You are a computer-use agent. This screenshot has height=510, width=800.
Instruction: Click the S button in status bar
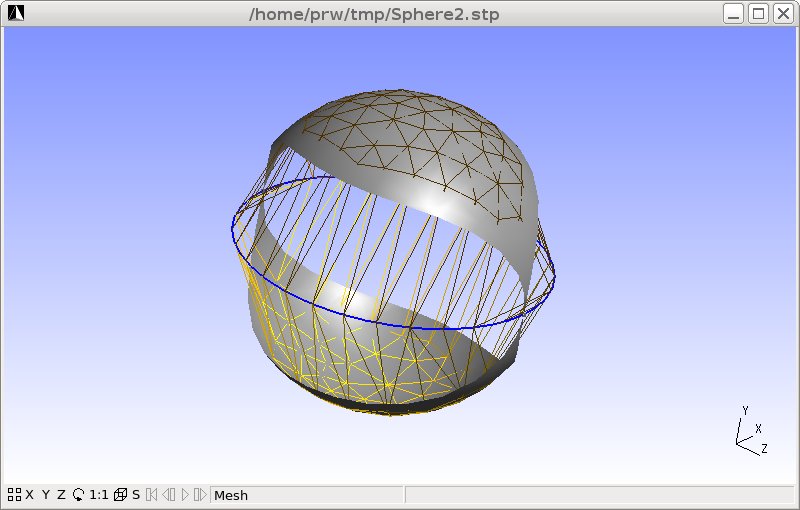point(136,495)
